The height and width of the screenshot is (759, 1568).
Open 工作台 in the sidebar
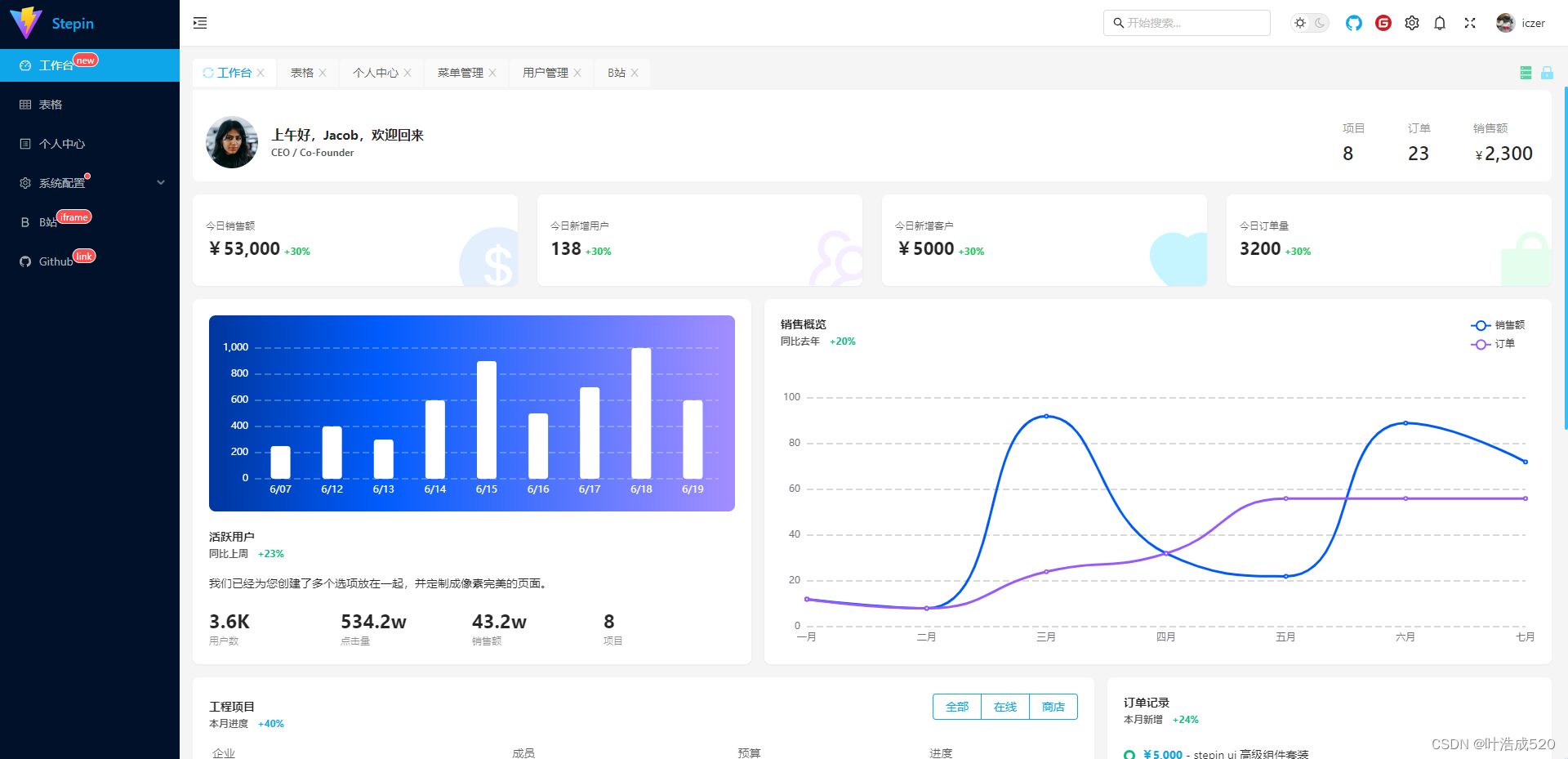[90, 65]
